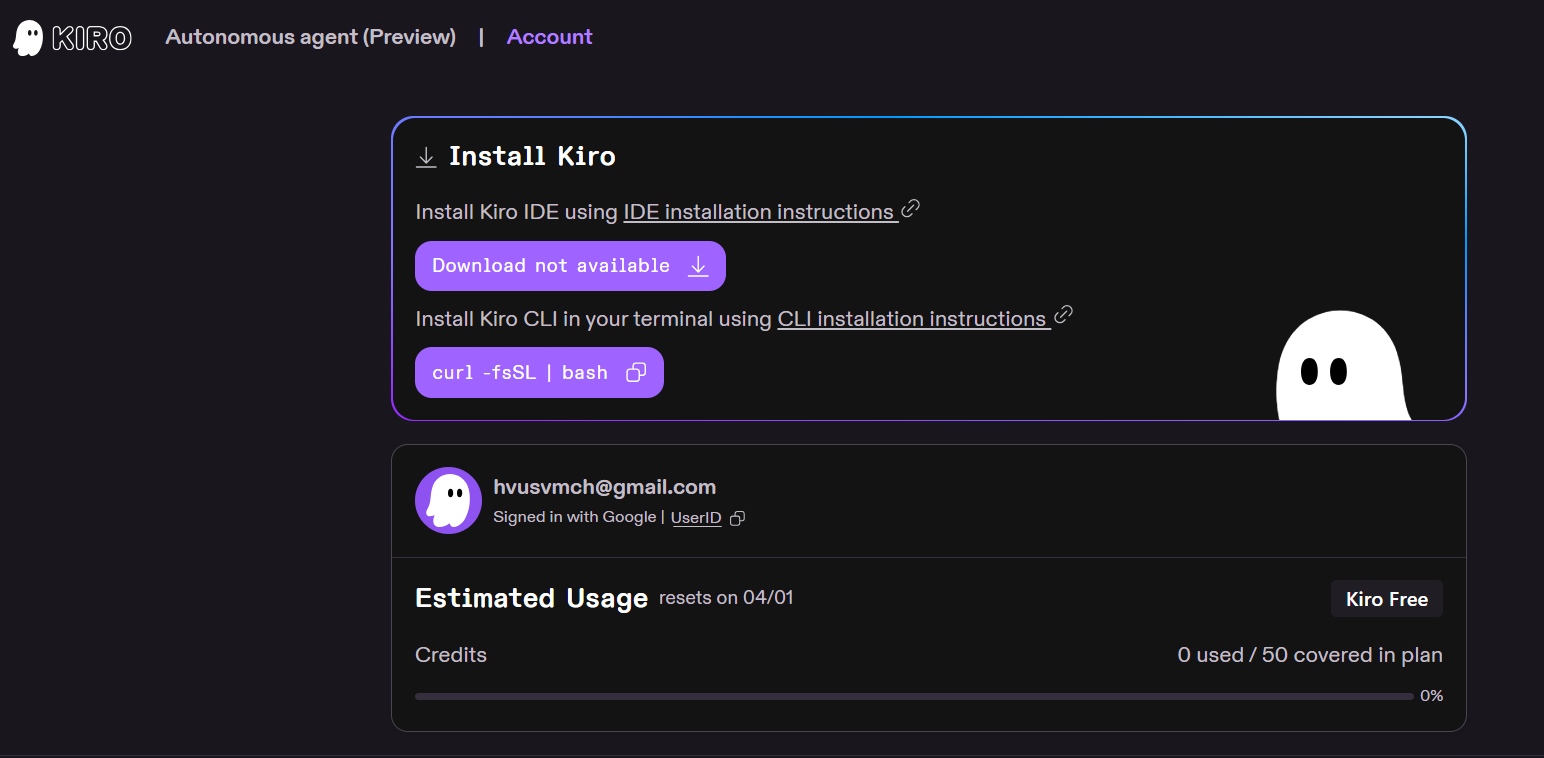Click the Credits usage progress bar
This screenshot has width=1544, height=758.
[913, 696]
